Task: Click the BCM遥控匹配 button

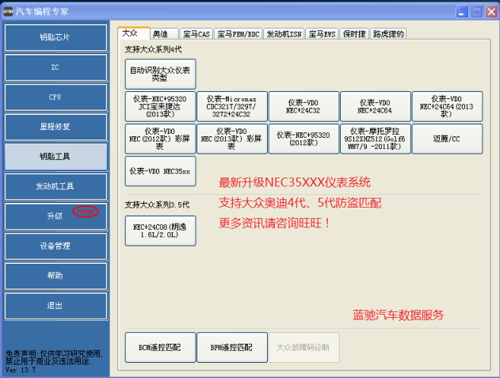Action: (x=160, y=347)
